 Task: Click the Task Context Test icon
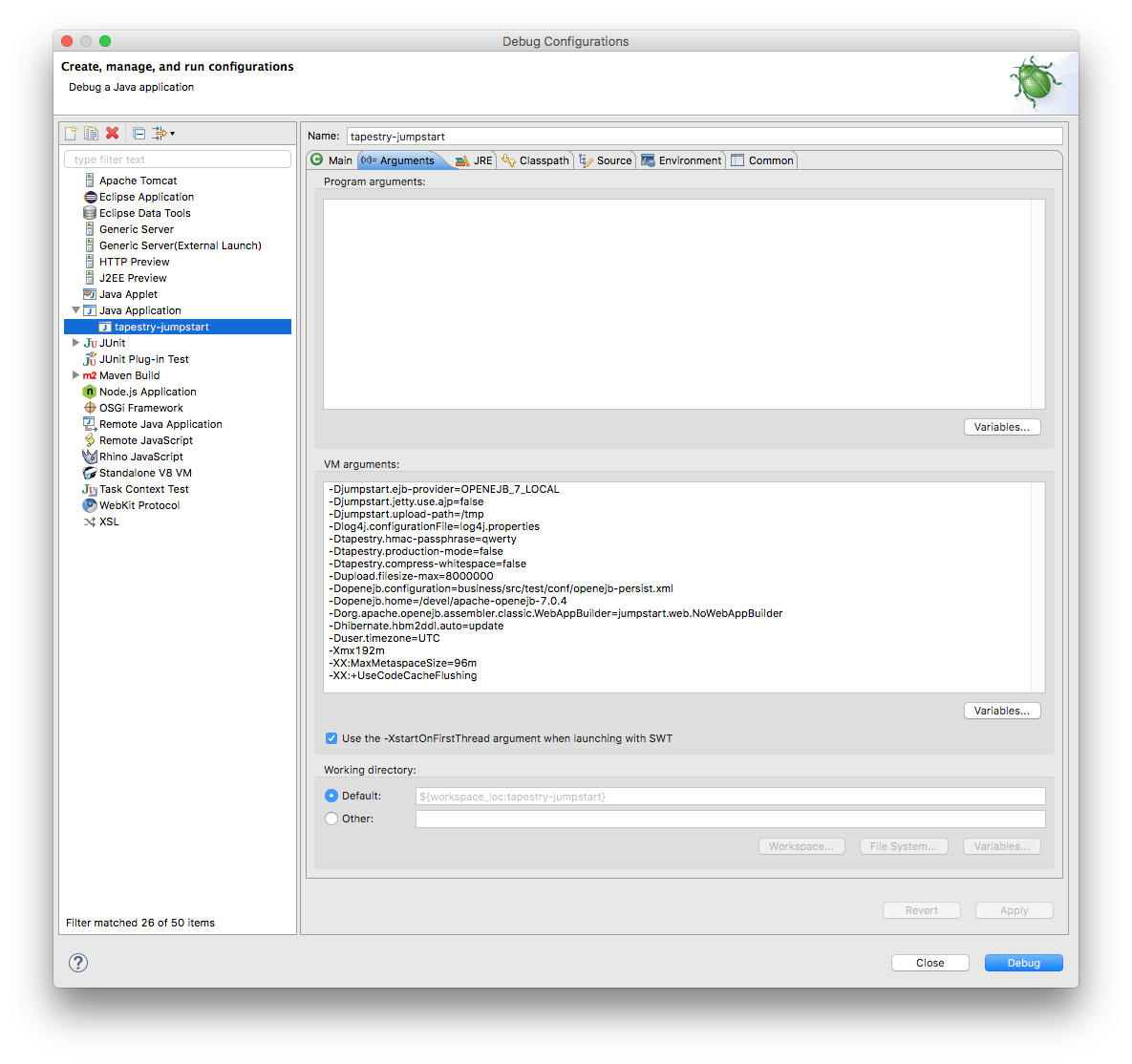click(x=90, y=489)
